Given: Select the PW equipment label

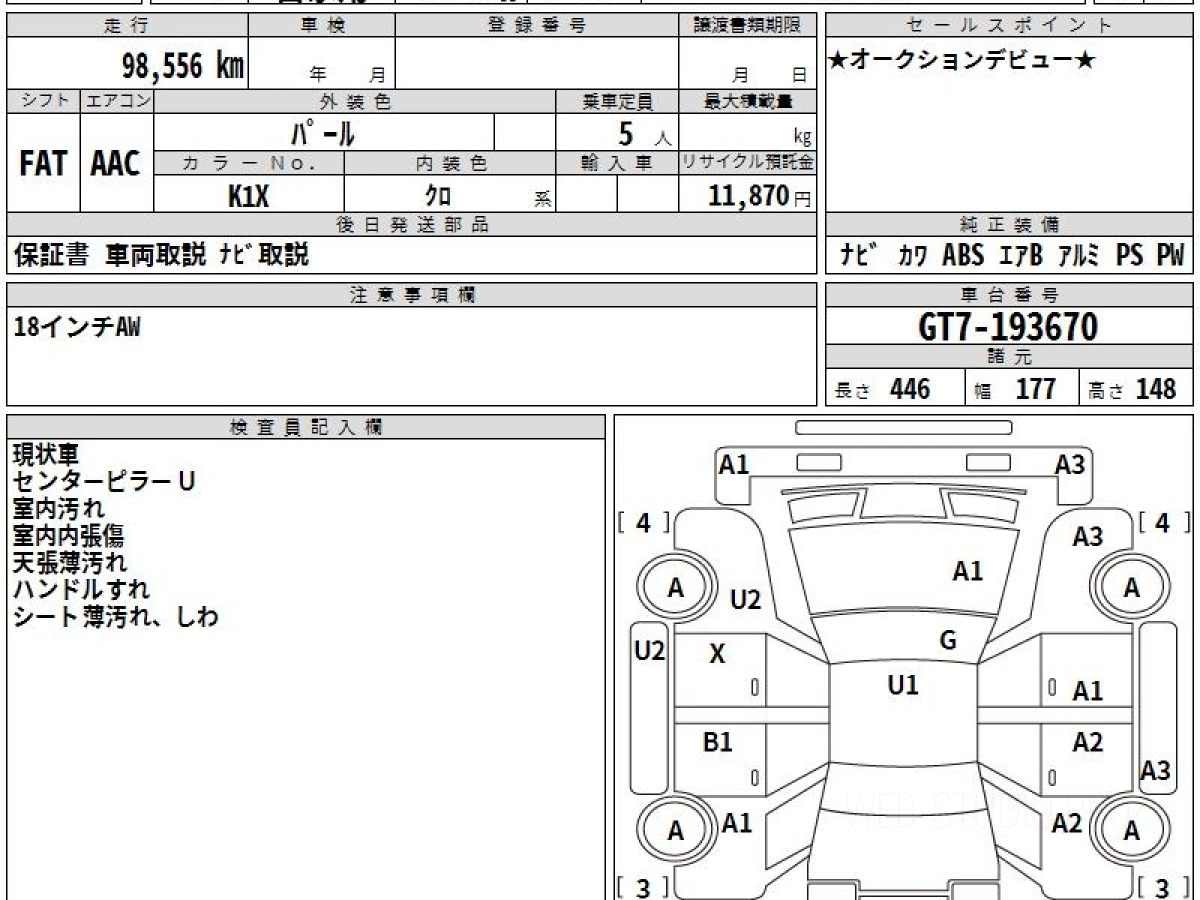Looking at the screenshot, I should [x=1170, y=256].
